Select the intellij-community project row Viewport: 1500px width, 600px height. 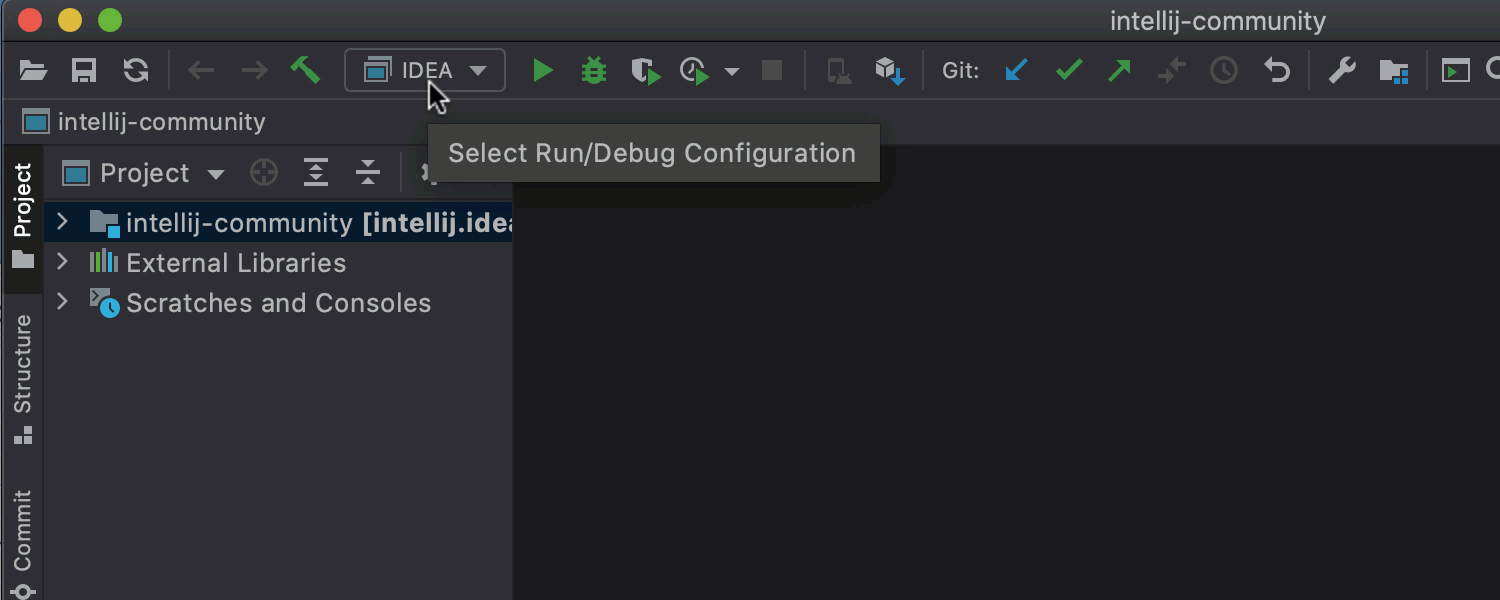click(278, 222)
